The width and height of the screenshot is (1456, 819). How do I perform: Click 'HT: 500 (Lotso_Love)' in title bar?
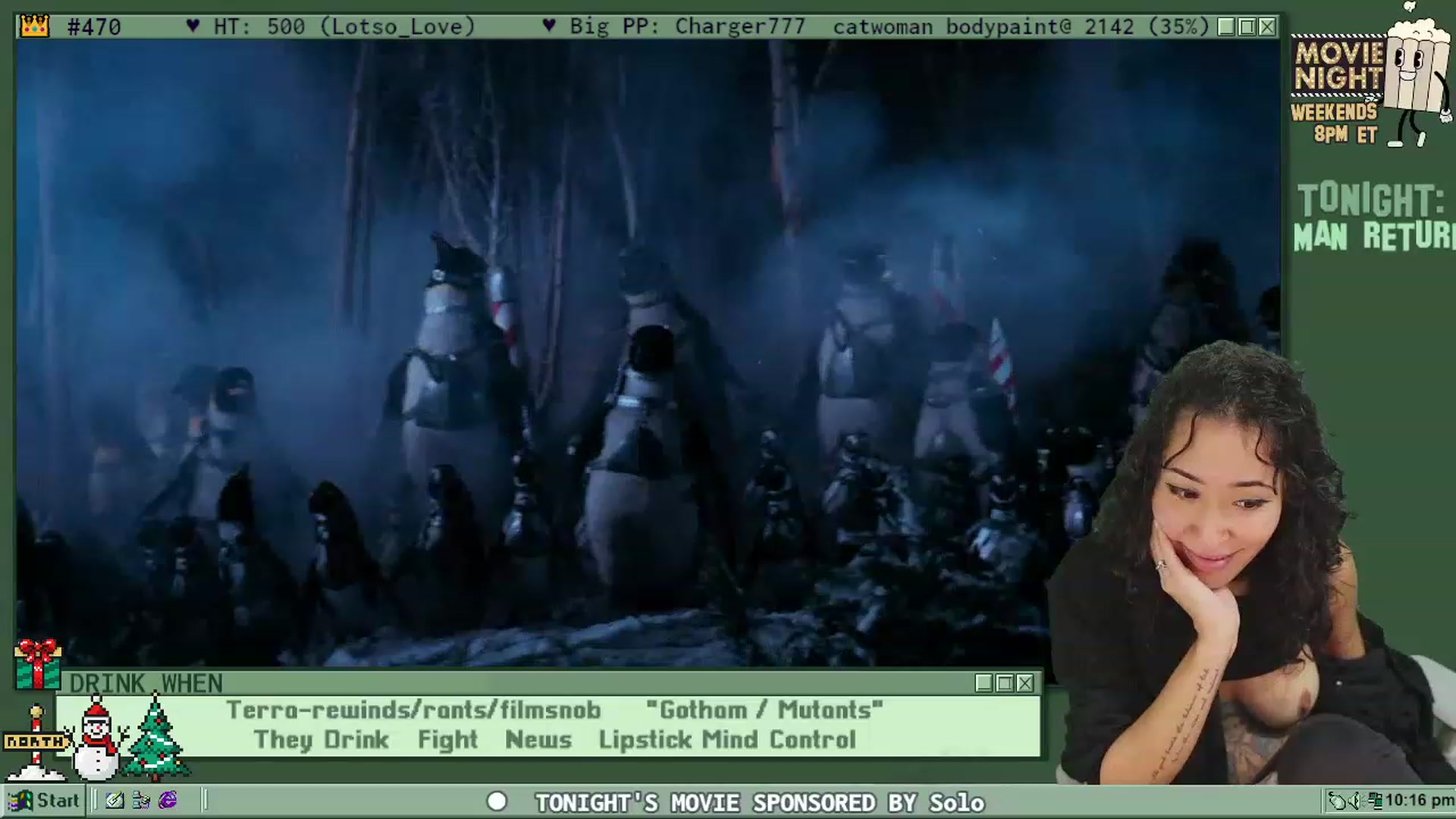pyautogui.click(x=344, y=27)
